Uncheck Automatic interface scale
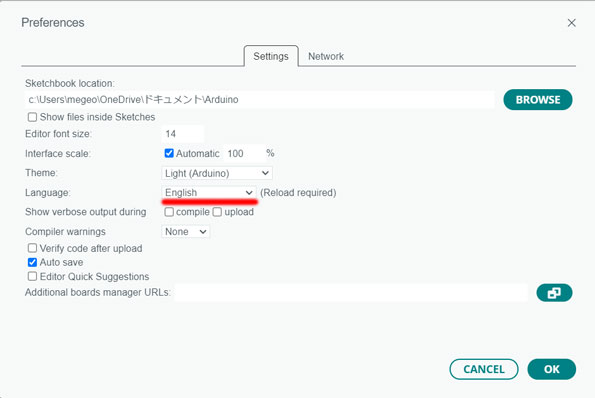This screenshot has height=398, width=595. 169,153
